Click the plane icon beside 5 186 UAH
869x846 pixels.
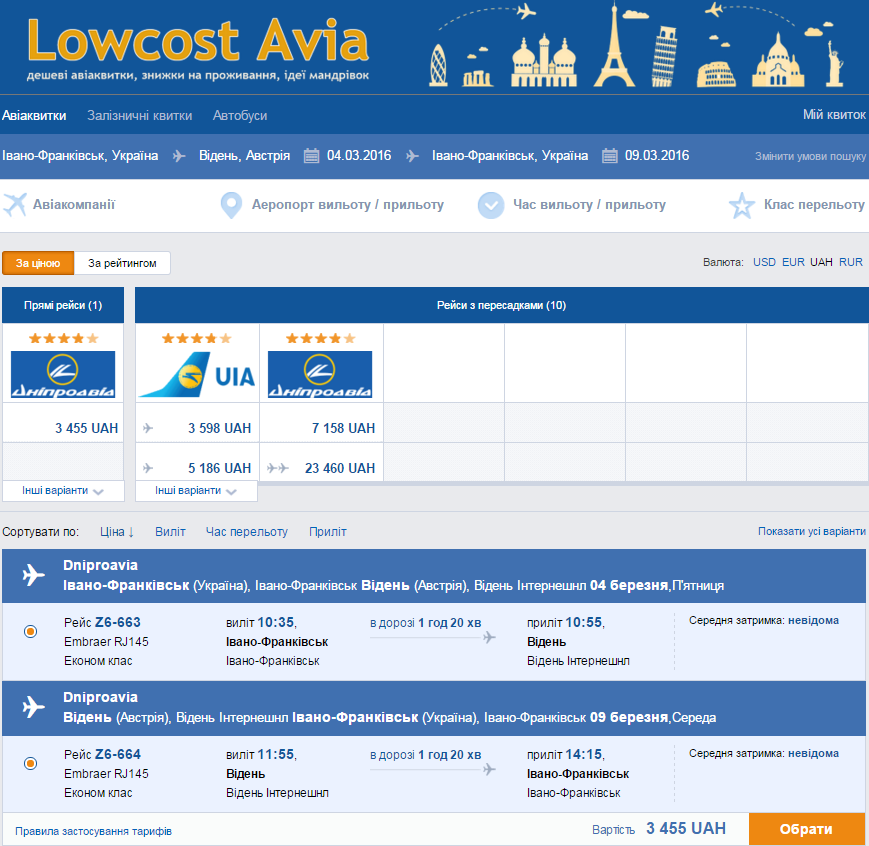click(148, 468)
